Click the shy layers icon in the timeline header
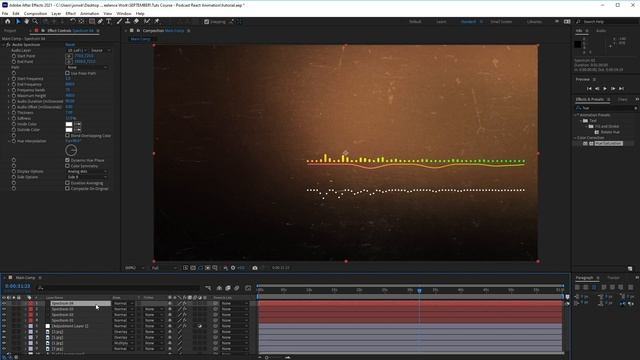Viewport: 640px width, 360px height. (219, 288)
